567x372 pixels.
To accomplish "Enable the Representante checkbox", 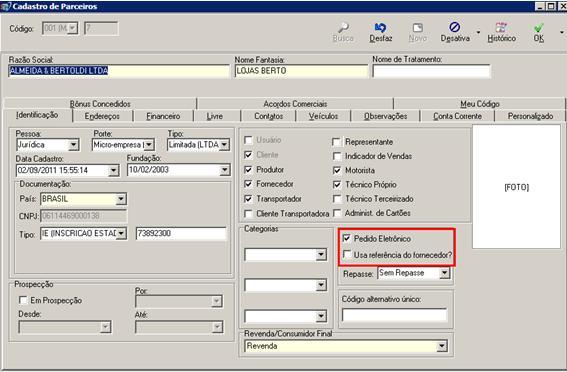I will pyautogui.click(x=337, y=142).
